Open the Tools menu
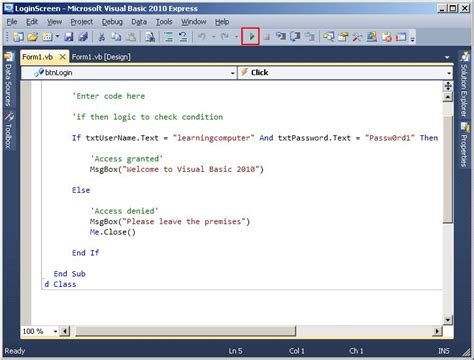This screenshot has width=474, height=360. pos(164,22)
